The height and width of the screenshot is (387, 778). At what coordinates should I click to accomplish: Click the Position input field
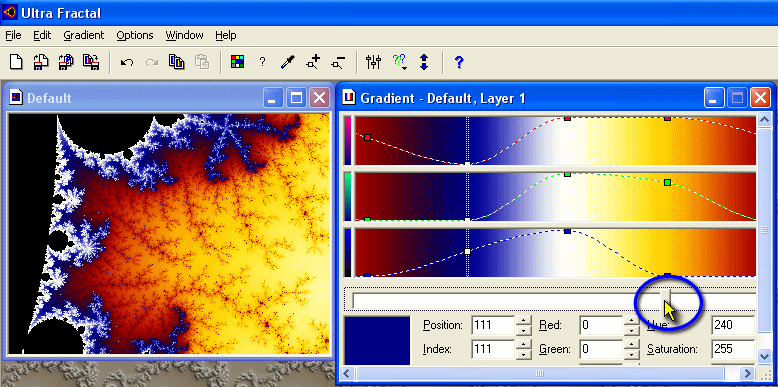[x=494, y=325]
